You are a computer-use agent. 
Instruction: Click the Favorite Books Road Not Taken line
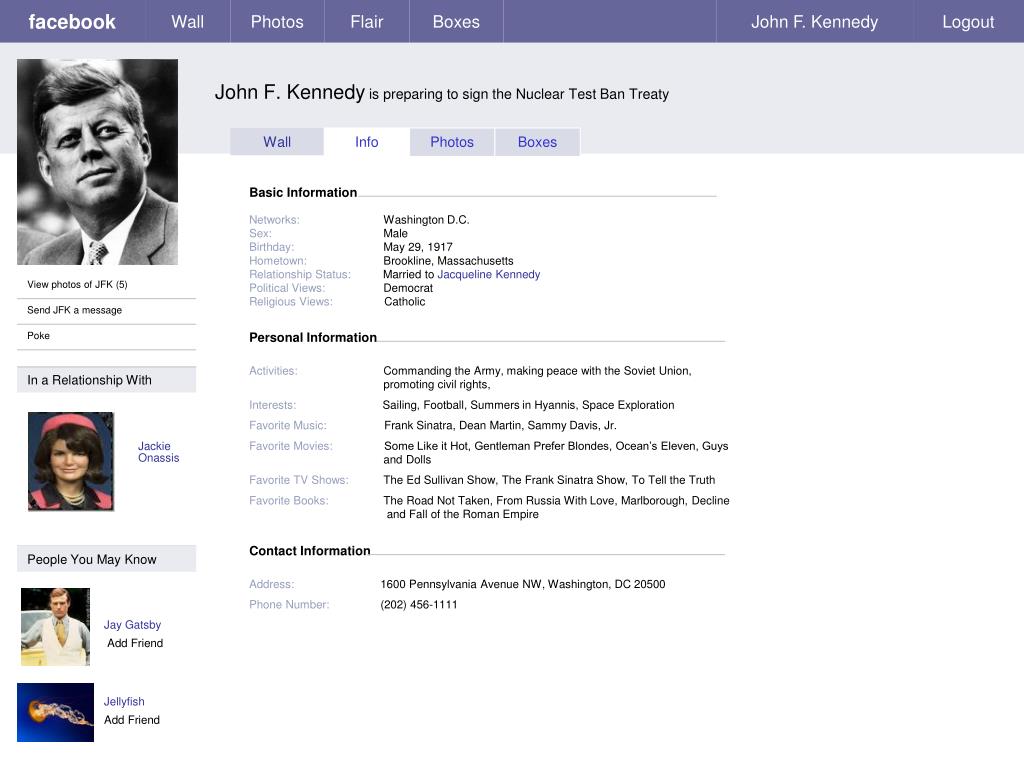click(x=556, y=507)
